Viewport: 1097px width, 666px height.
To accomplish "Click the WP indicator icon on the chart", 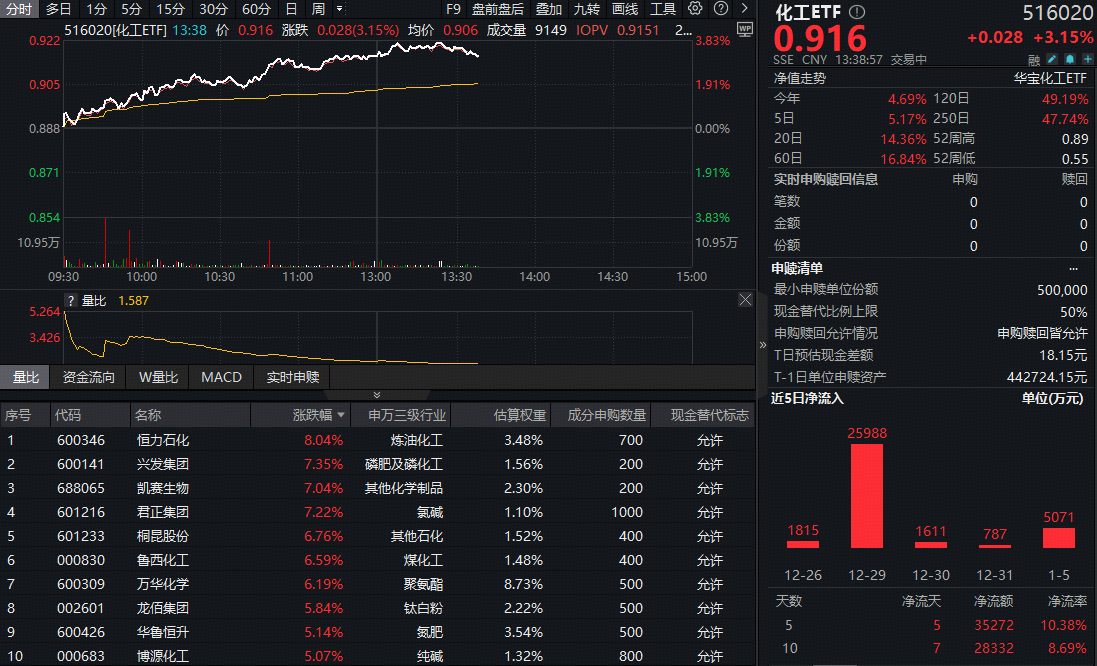I will (x=745, y=30).
